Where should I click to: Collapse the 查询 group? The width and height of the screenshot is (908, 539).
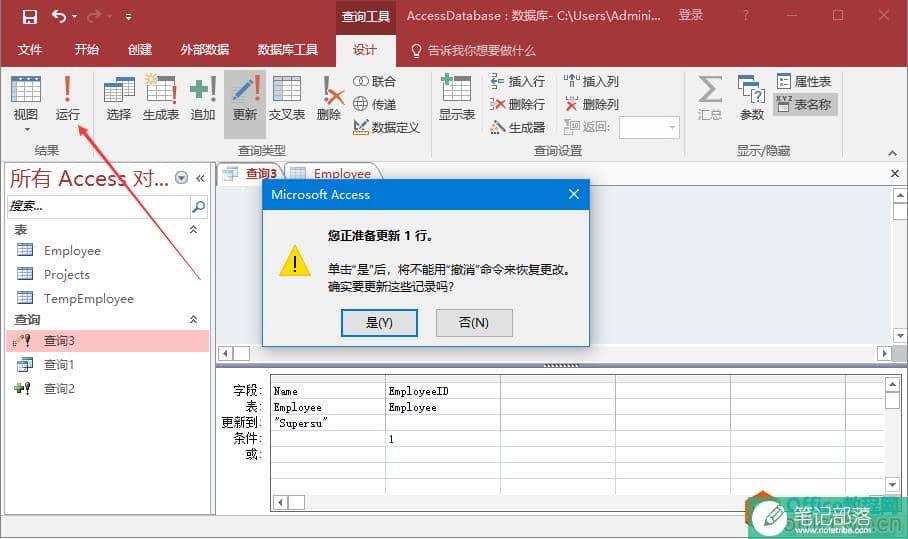[193, 320]
